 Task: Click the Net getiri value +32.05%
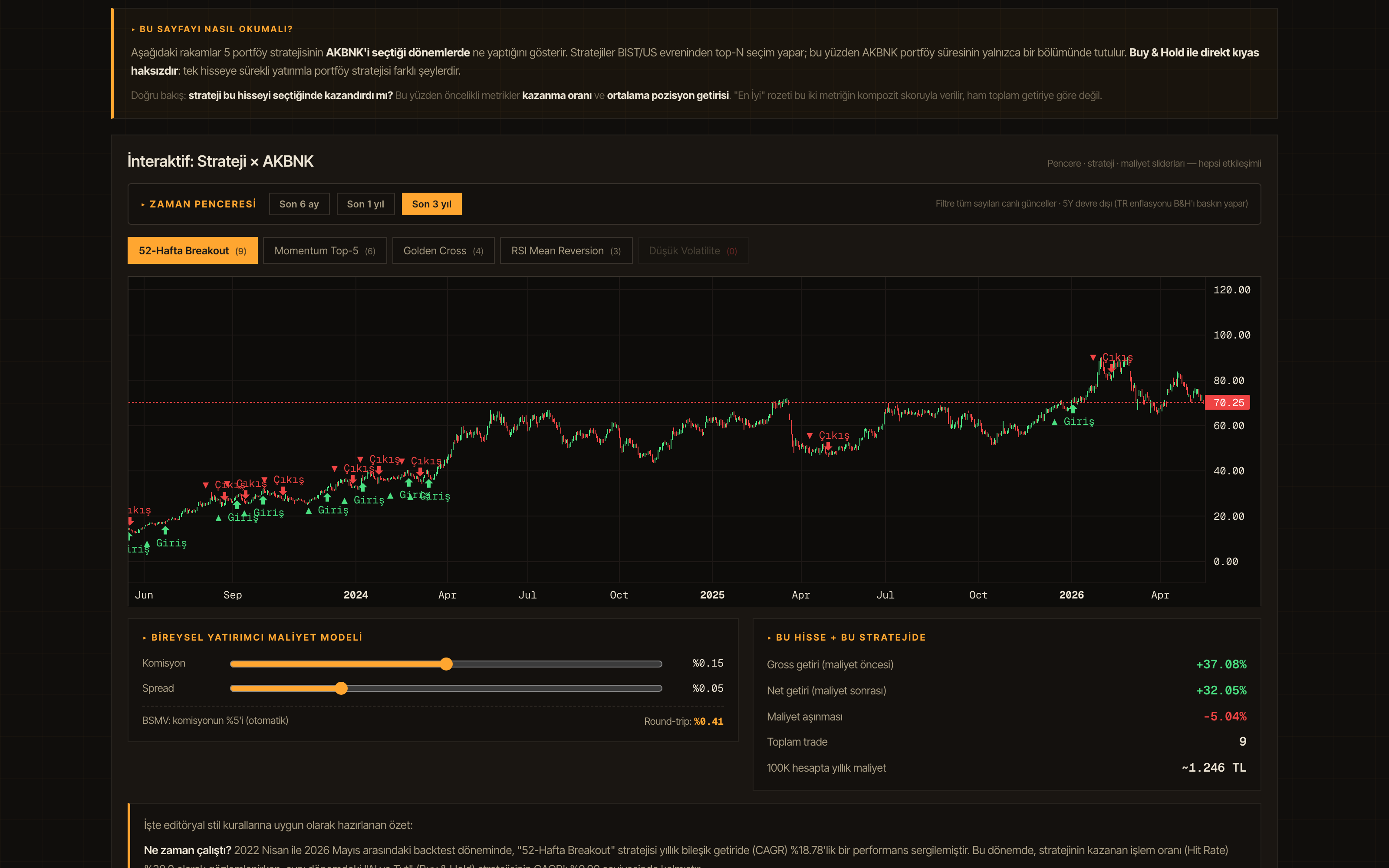[1221, 690]
